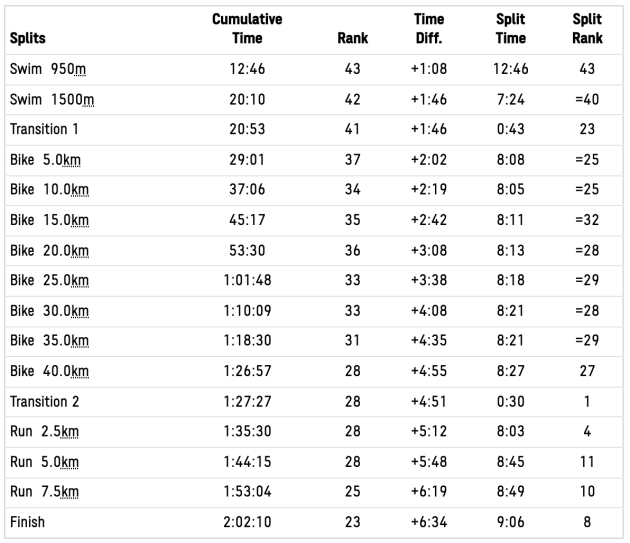Click the Split Rank column header
Screen dimensions: 630x543
coord(587,29)
